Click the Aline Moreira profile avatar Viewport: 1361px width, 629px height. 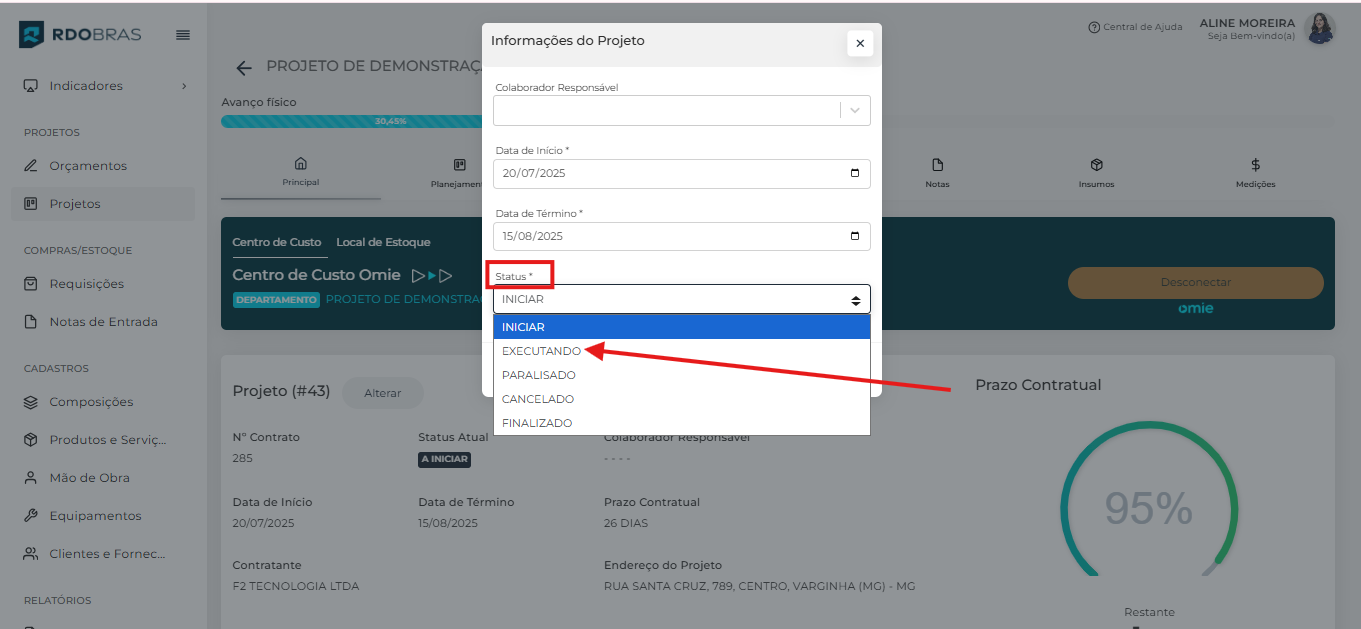click(1319, 29)
